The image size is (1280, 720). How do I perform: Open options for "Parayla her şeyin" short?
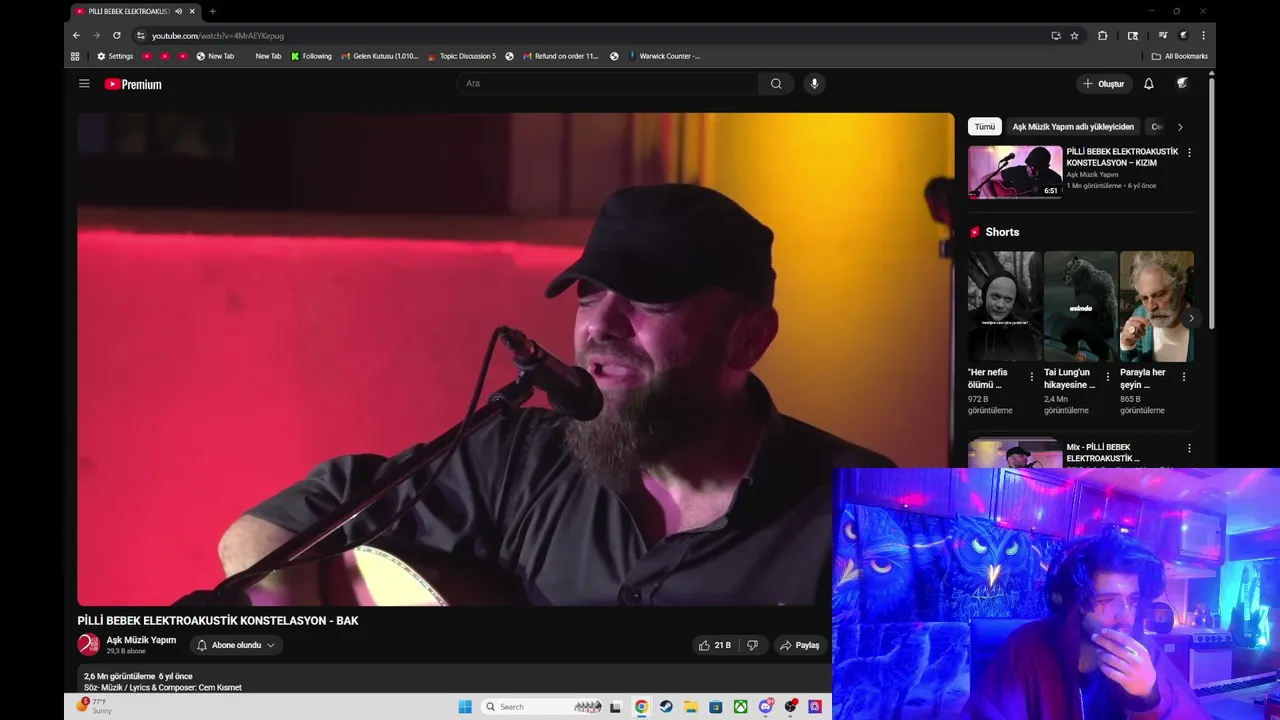(1184, 377)
